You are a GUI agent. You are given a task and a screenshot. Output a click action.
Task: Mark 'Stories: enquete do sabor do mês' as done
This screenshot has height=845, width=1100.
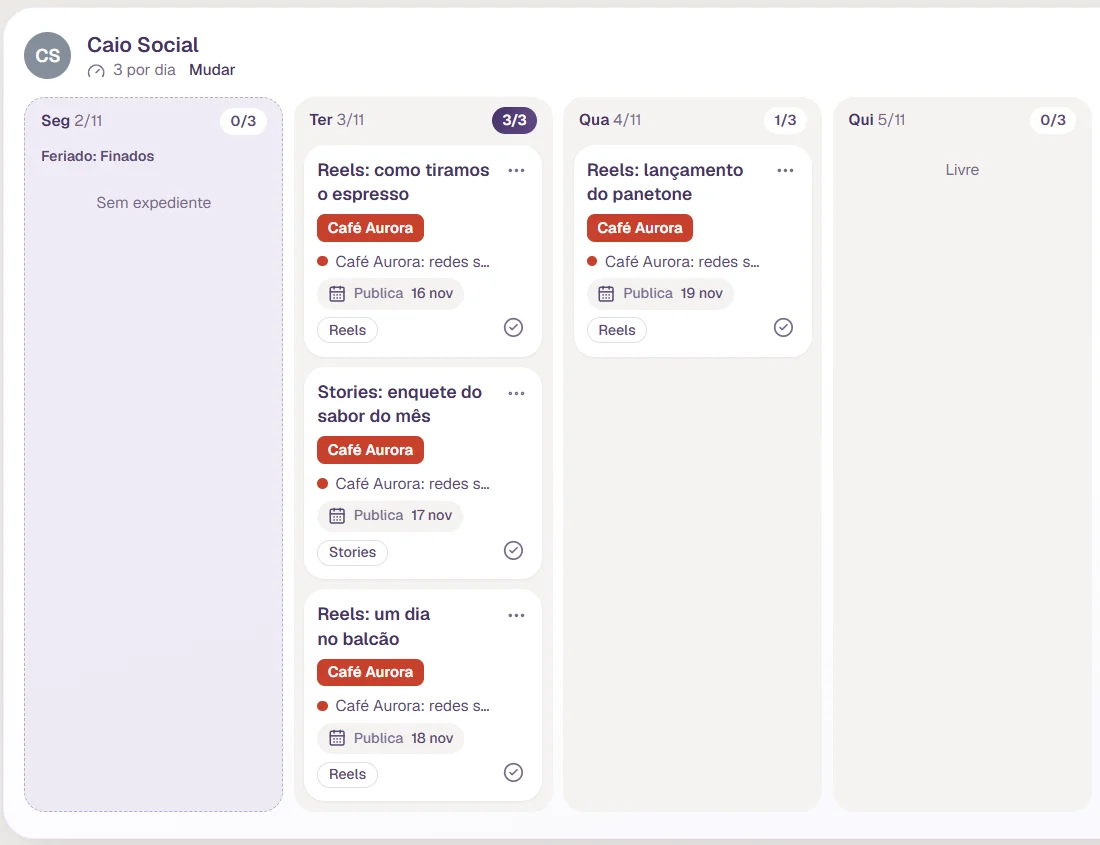pos(514,550)
